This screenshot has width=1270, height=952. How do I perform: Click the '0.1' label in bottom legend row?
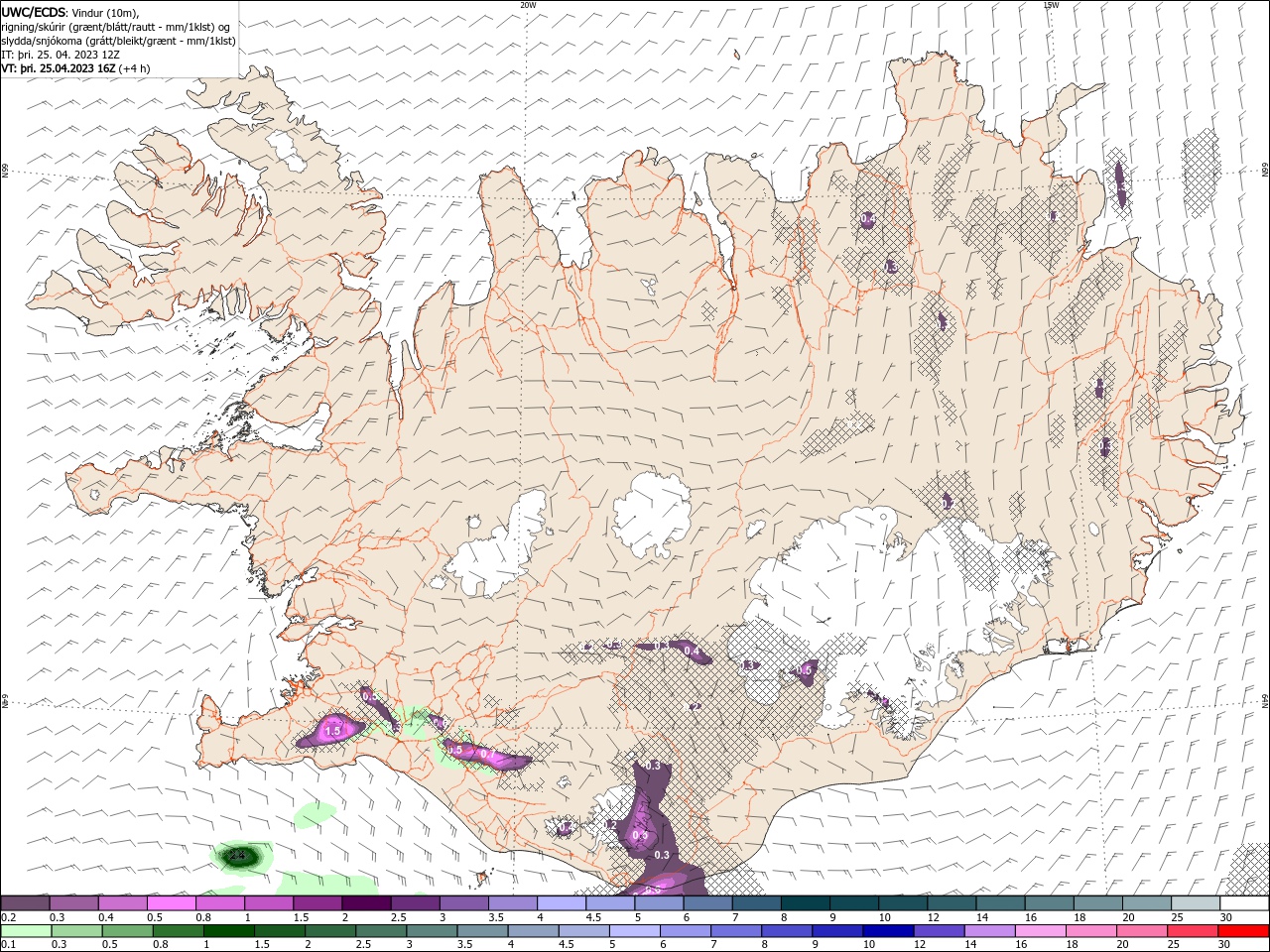8,945
